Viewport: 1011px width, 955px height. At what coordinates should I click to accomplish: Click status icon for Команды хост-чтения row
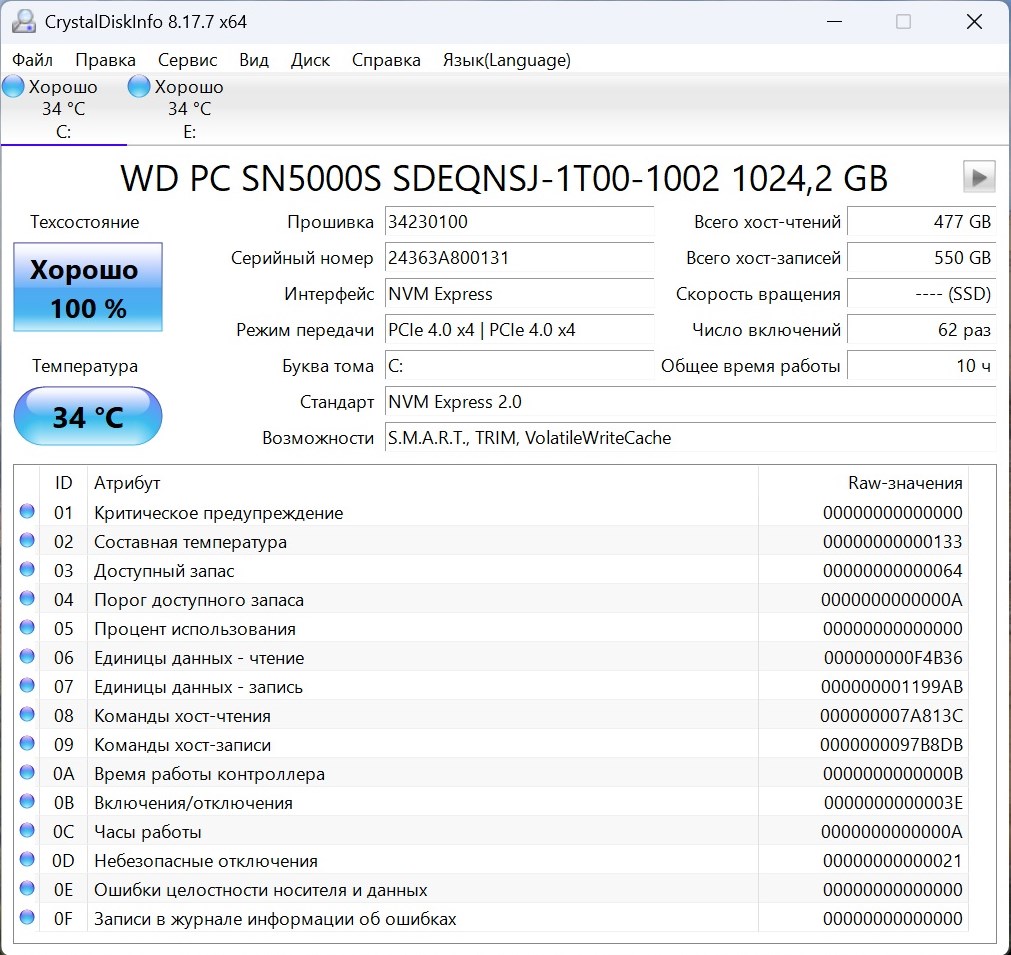tap(27, 715)
